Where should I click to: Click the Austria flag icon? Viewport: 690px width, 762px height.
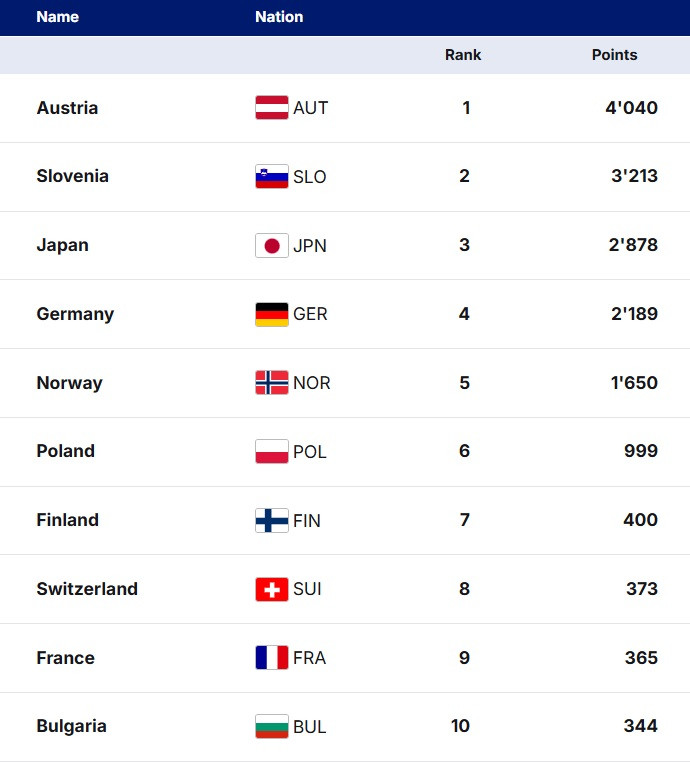pyautogui.click(x=272, y=108)
